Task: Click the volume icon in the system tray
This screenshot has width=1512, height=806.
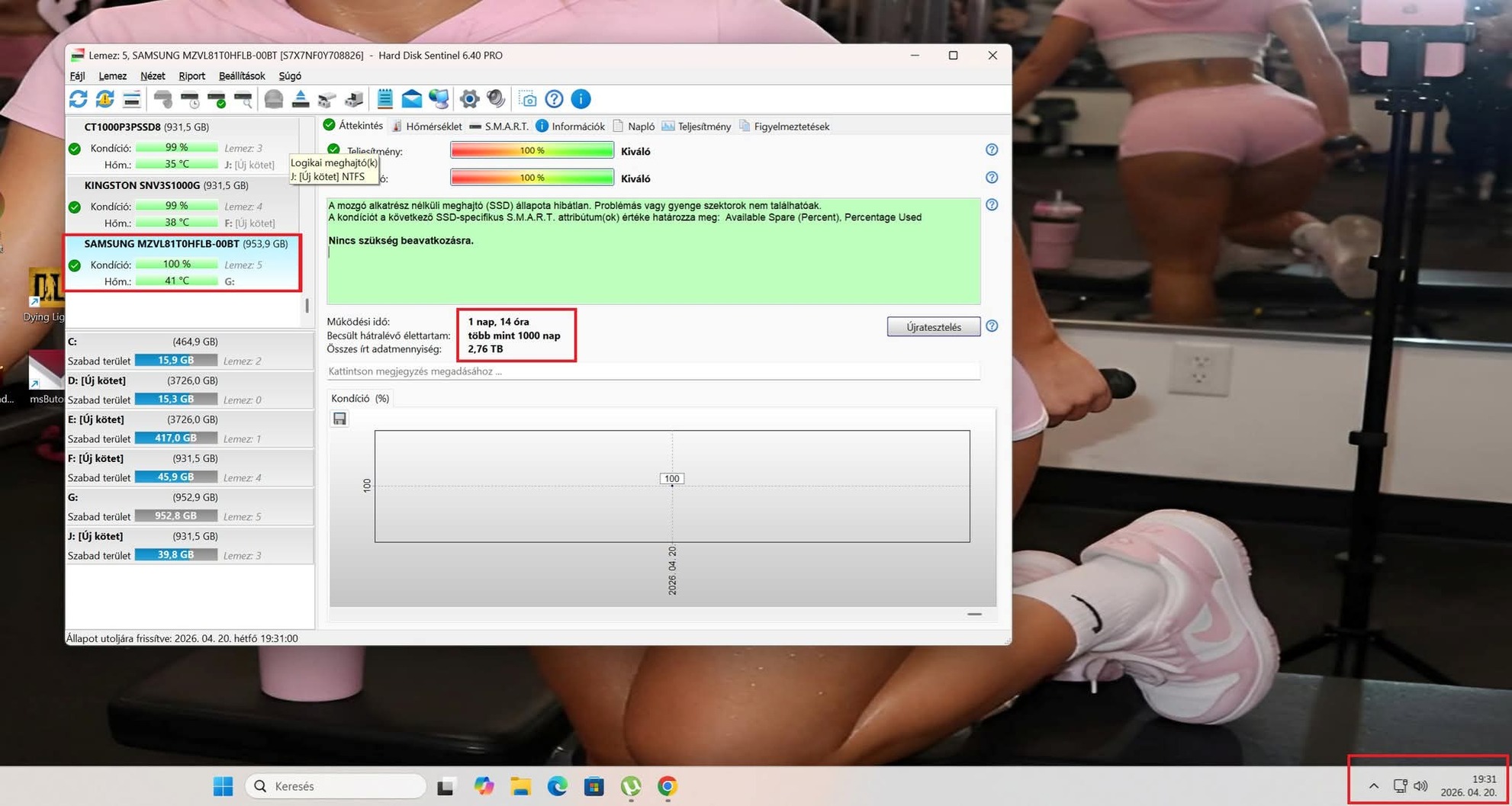Action: point(1420,786)
